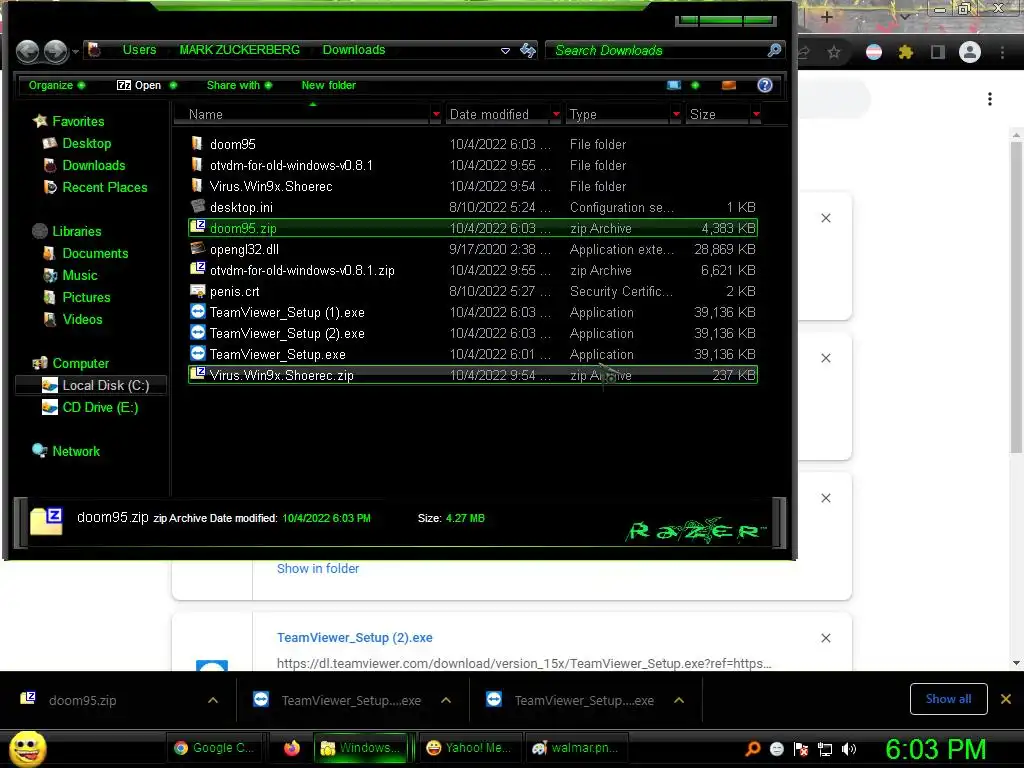Expand doom95.zip download shelf chevron
Screen dimensions: 1024x768
point(213,700)
